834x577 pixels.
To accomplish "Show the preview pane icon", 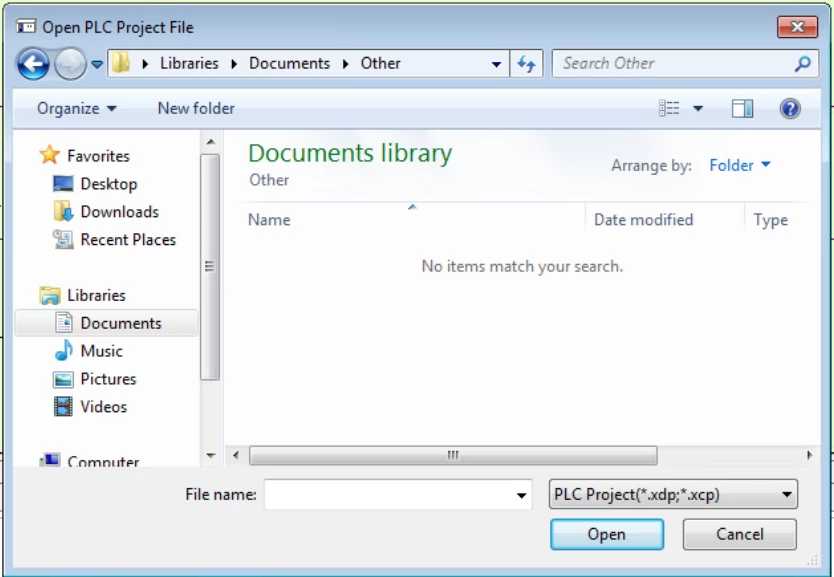I will [x=742, y=108].
